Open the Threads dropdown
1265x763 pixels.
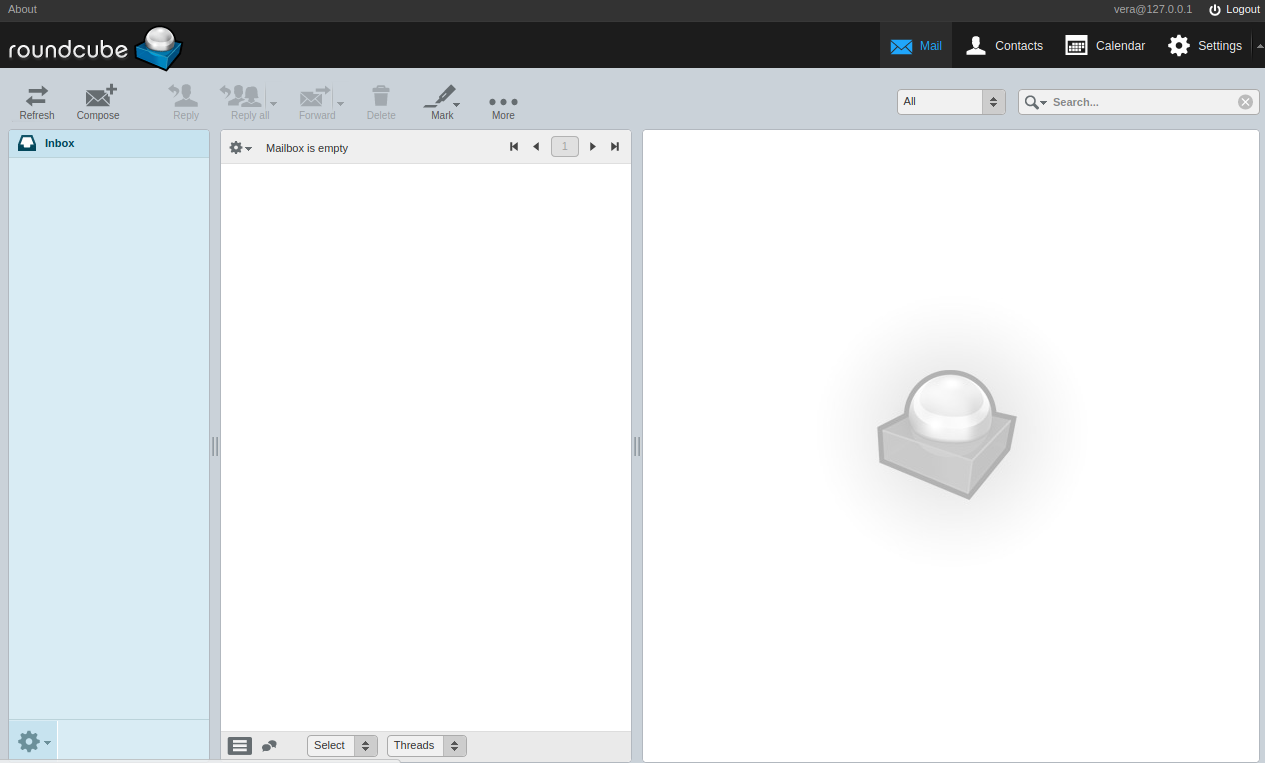click(x=427, y=746)
